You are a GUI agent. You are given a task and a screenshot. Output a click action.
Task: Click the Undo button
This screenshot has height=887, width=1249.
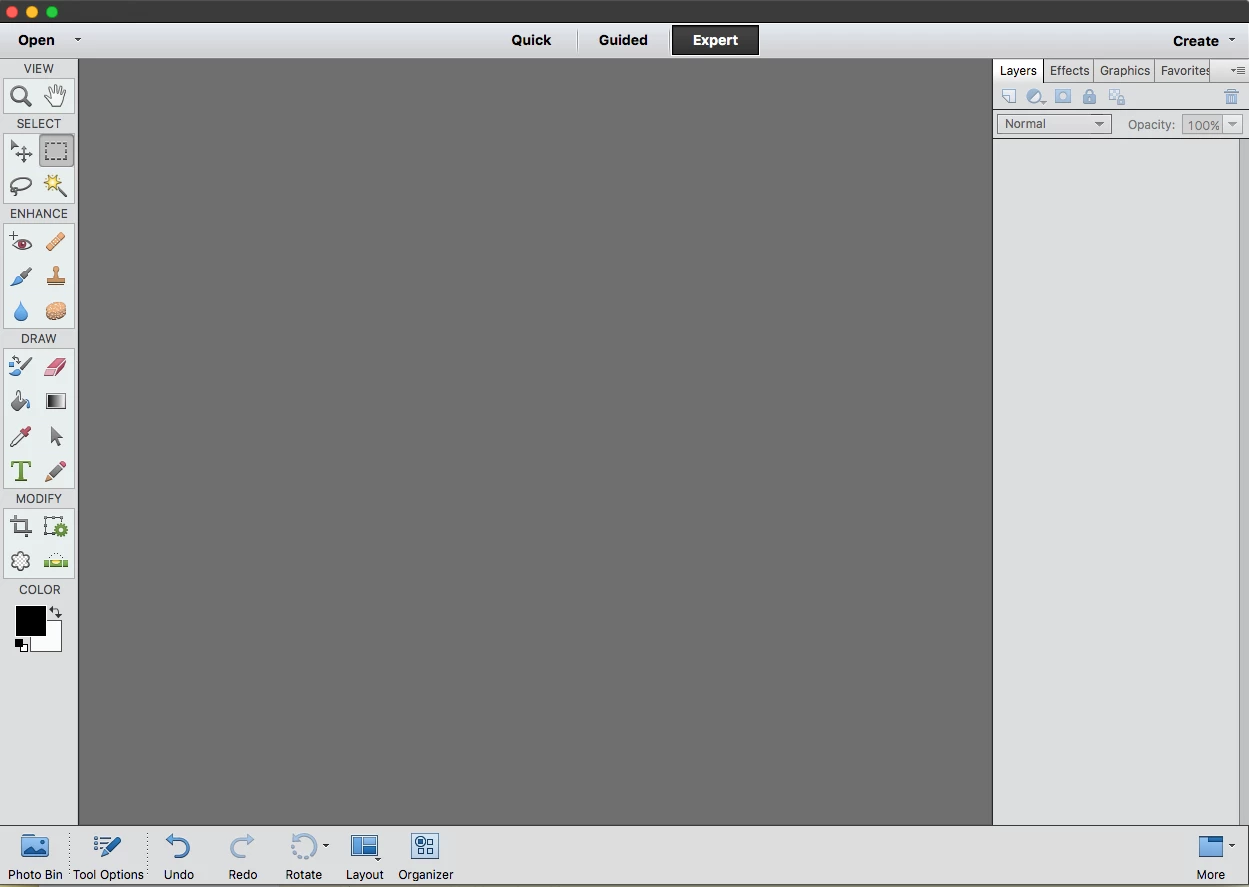(x=178, y=857)
